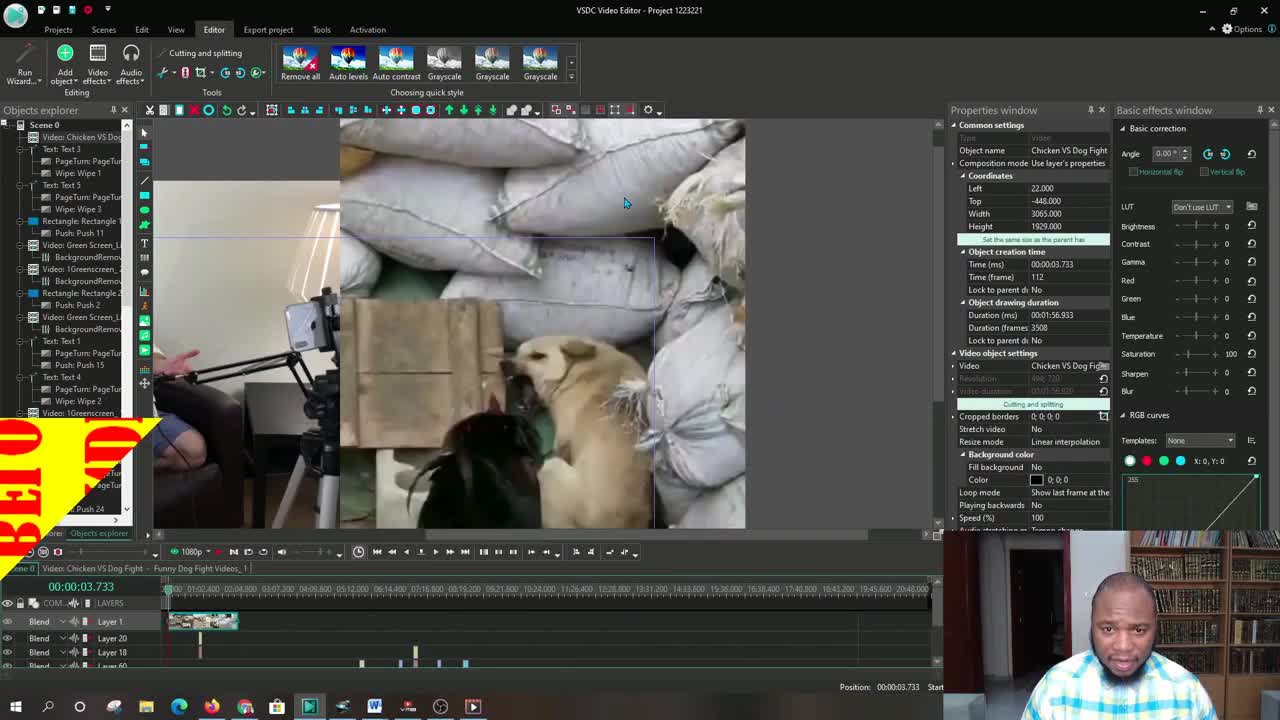The height and width of the screenshot is (720, 1280).
Task: Open the RGB curves Templates dropdown
Action: click(1200, 441)
